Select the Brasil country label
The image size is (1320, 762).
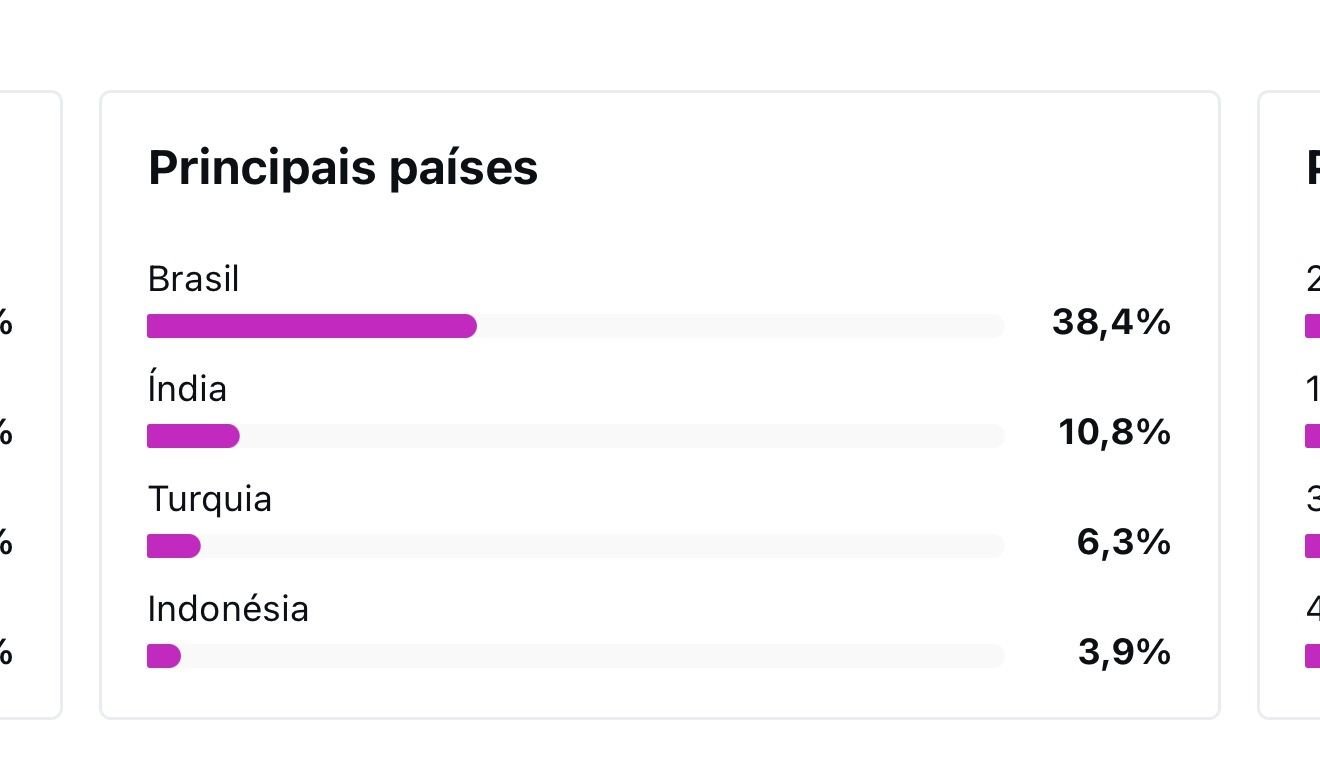pyautogui.click(x=193, y=279)
